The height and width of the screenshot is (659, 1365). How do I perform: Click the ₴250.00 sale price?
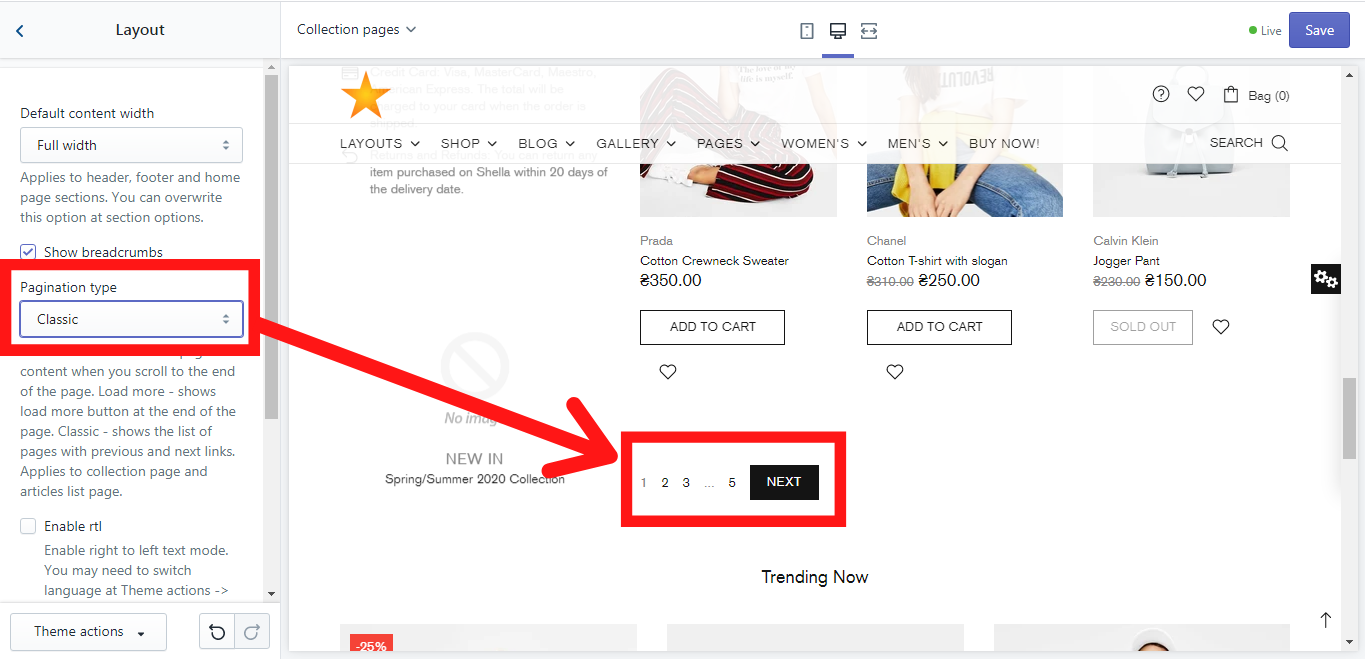coord(949,281)
